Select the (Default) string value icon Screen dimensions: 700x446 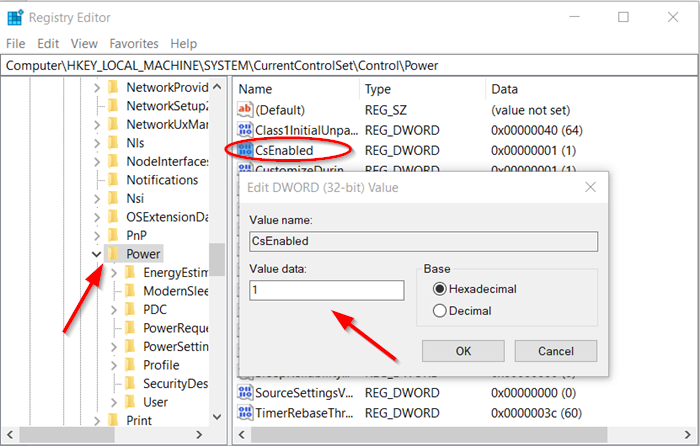click(245, 110)
